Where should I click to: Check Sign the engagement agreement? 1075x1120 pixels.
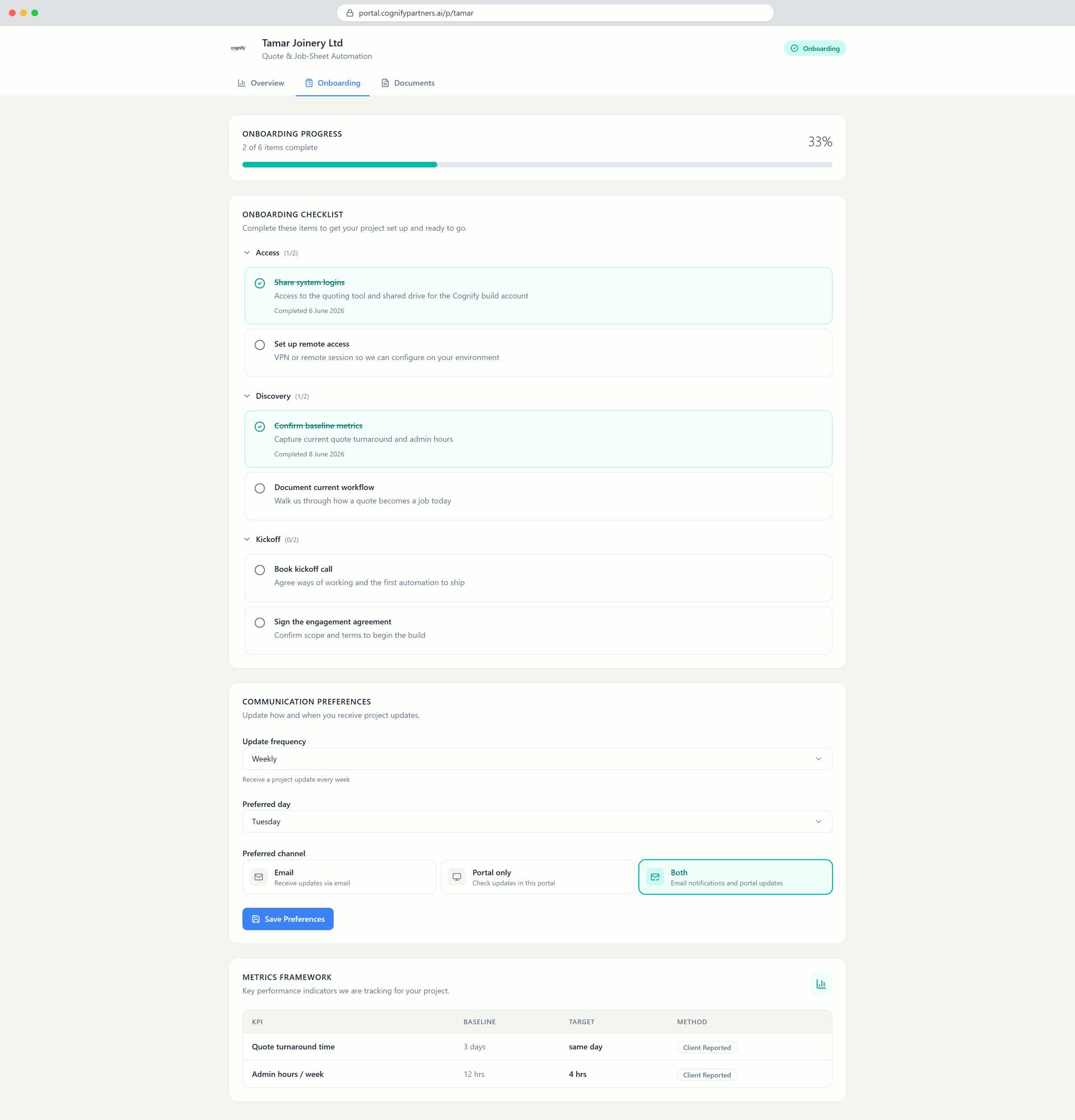click(260, 623)
